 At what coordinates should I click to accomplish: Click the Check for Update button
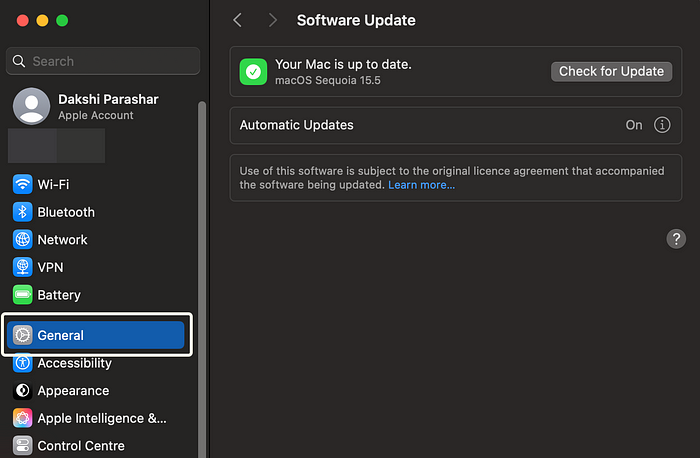[611, 71]
